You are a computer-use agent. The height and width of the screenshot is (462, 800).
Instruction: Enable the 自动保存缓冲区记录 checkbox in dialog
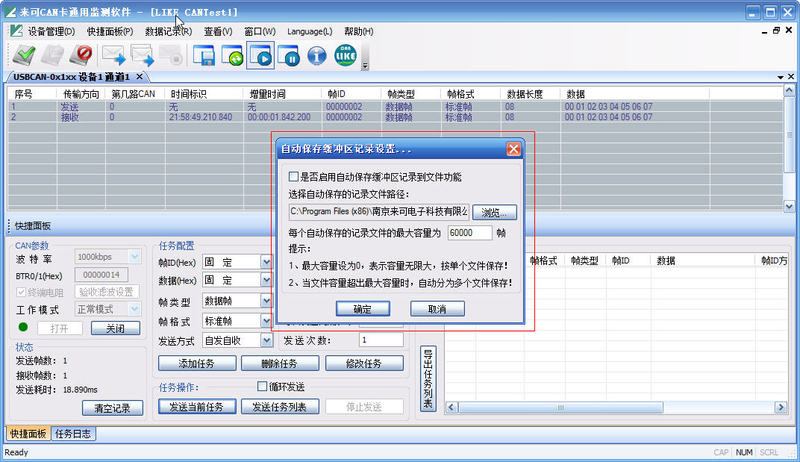pos(294,177)
